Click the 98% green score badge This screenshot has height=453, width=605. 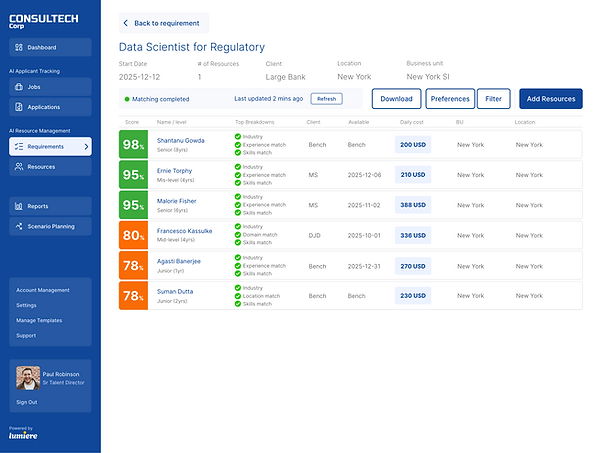pyautogui.click(x=133, y=145)
